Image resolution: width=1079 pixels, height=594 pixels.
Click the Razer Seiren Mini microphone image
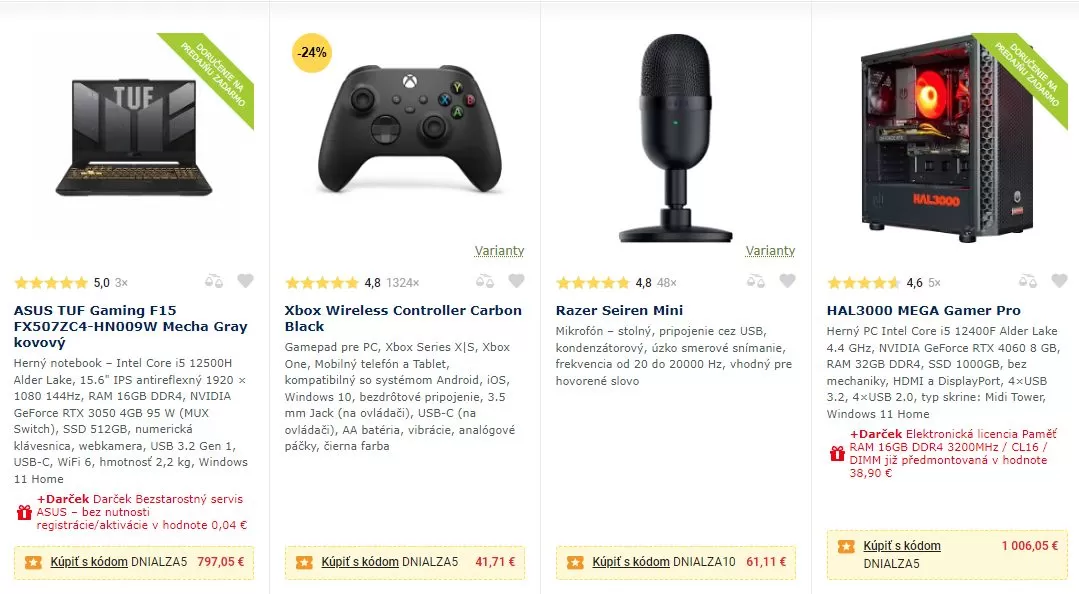pos(676,138)
